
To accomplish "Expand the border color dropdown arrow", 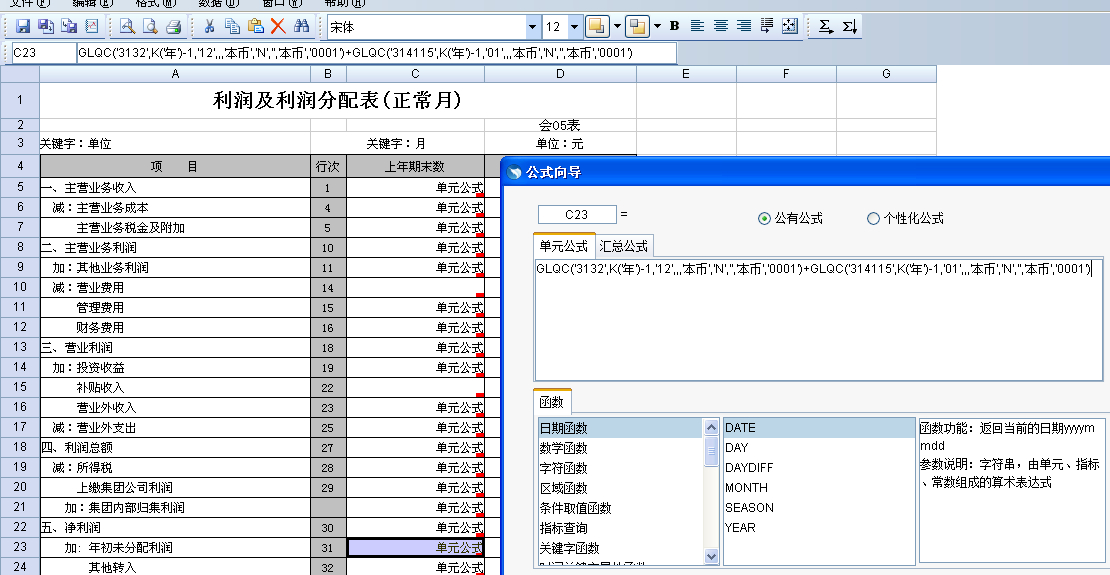I will click(x=658, y=27).
